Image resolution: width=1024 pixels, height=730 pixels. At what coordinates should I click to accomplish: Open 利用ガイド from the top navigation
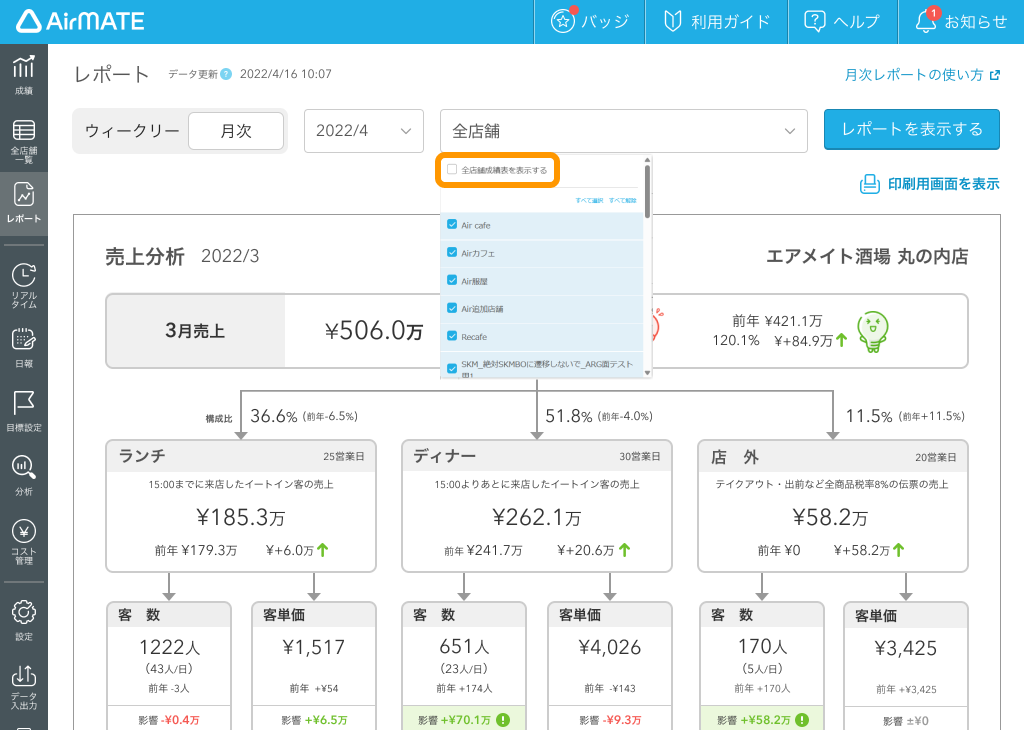pyautogui.click(x=716, y=21)
